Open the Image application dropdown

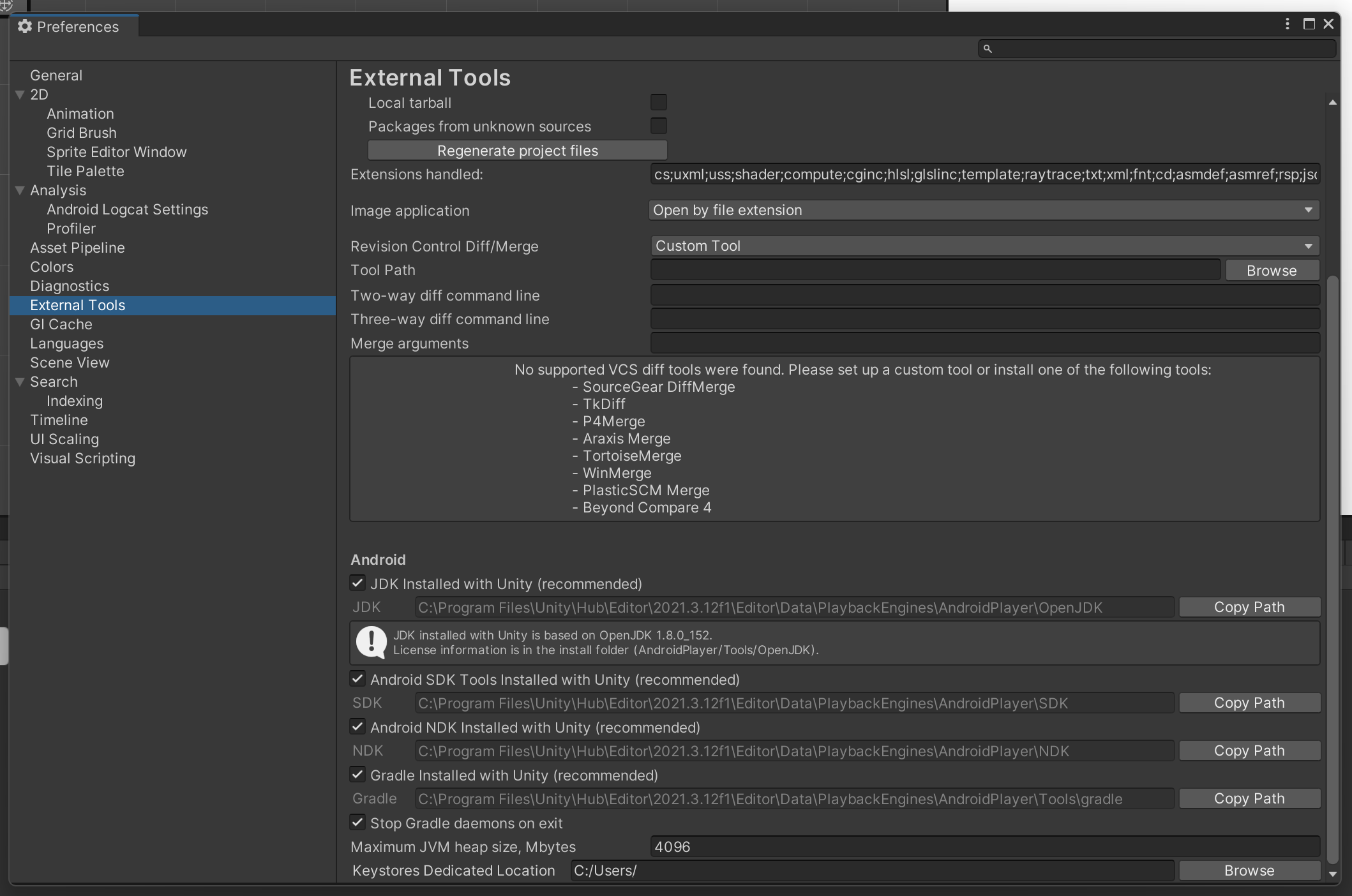tap(984, 210)
